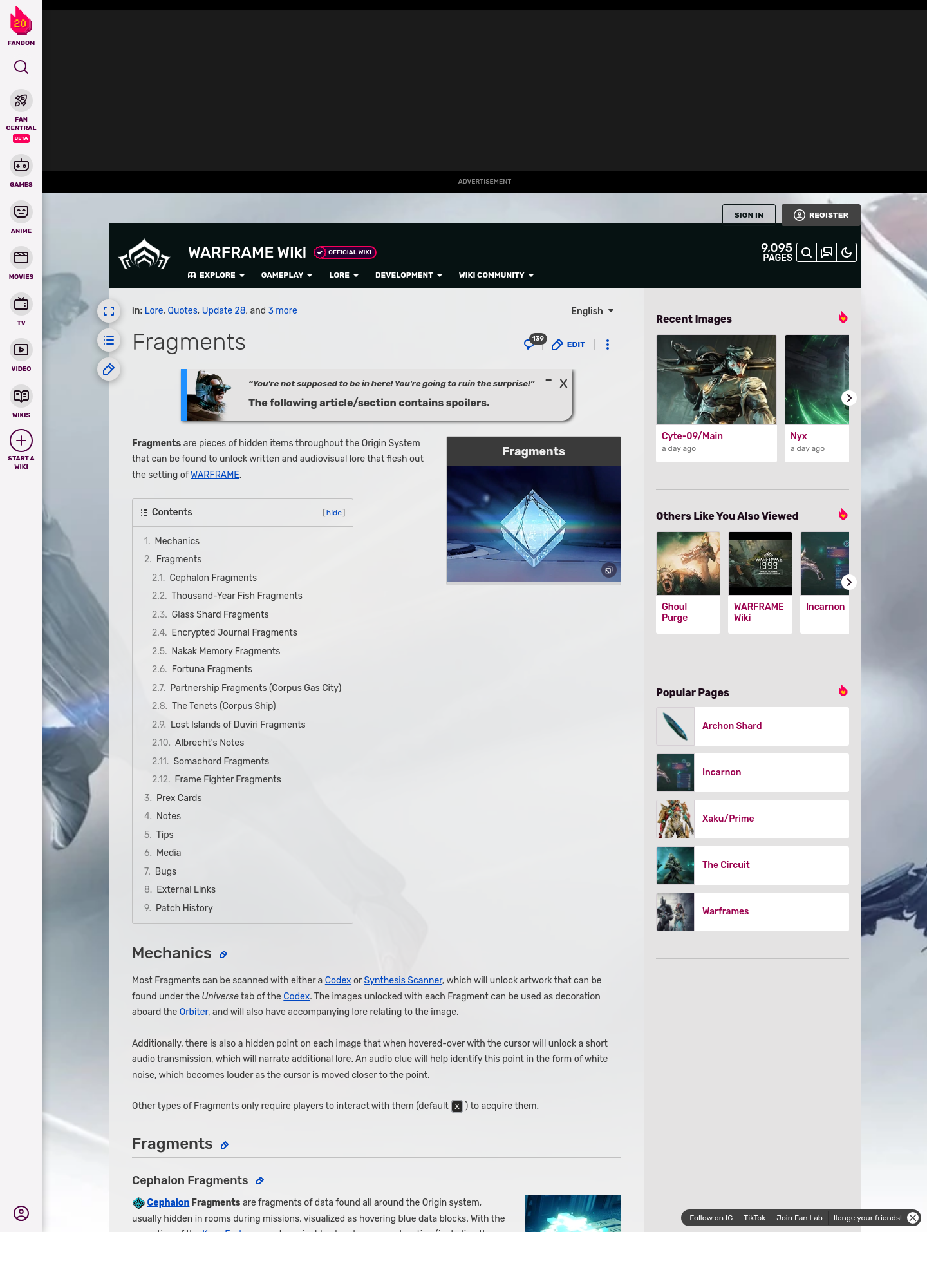Image resolution: width=927 pixels, height=1288 pixels.
Task: Open the Ghoul Purge card
Action: (688, 582)
